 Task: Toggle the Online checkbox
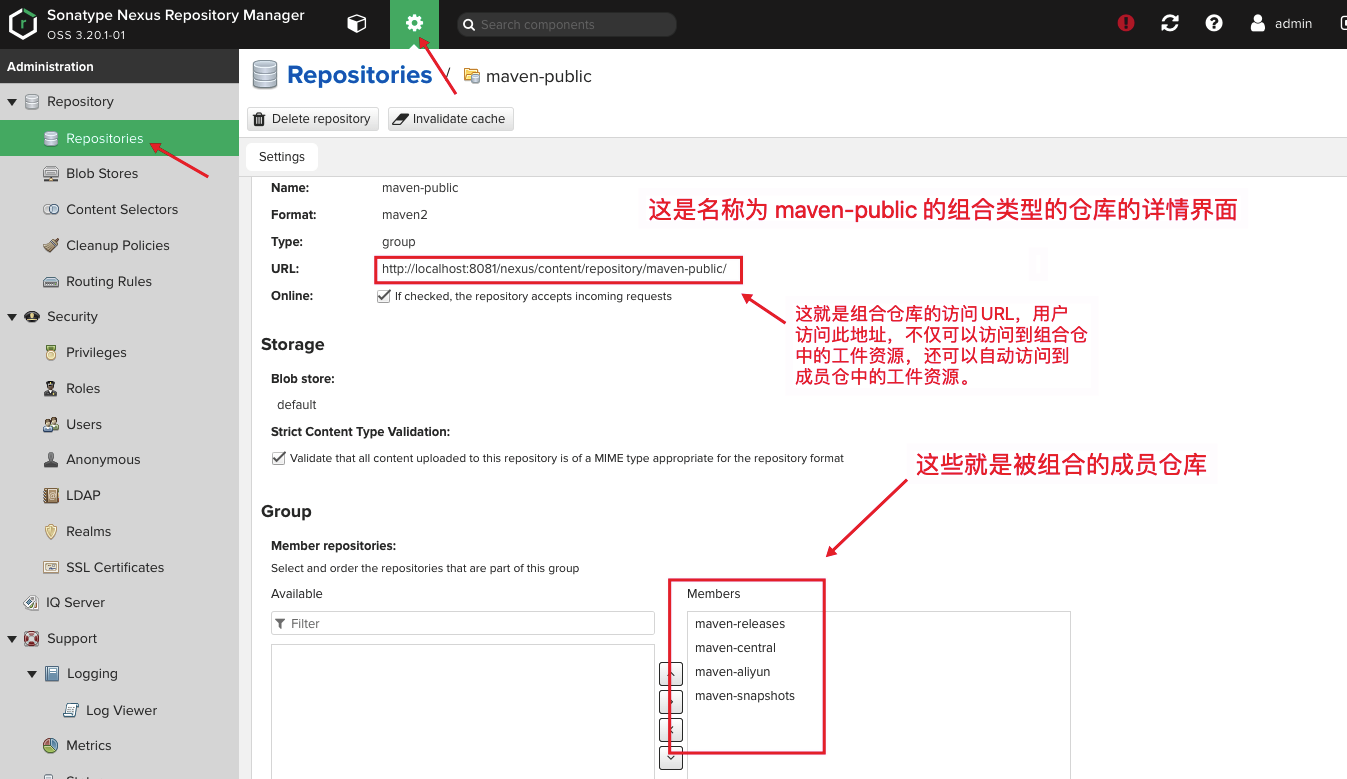tap(383, 296)
